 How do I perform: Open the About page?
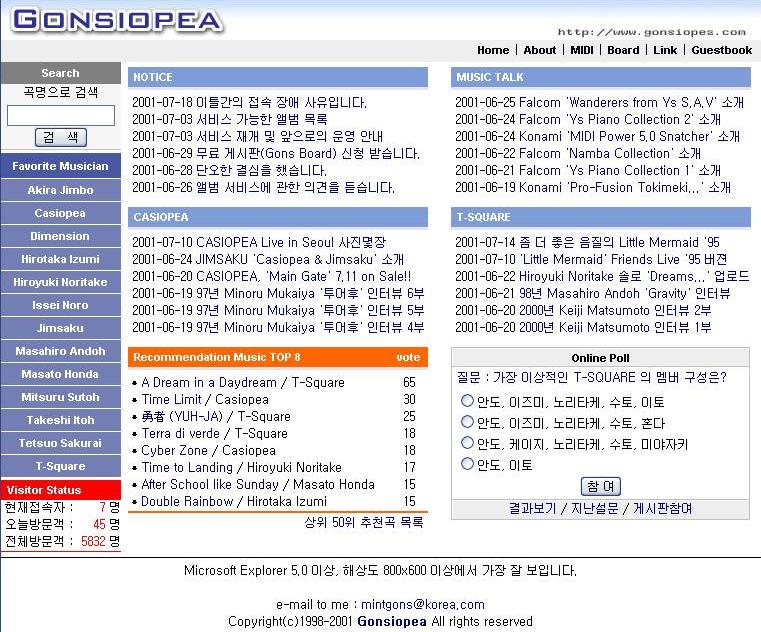540,50
